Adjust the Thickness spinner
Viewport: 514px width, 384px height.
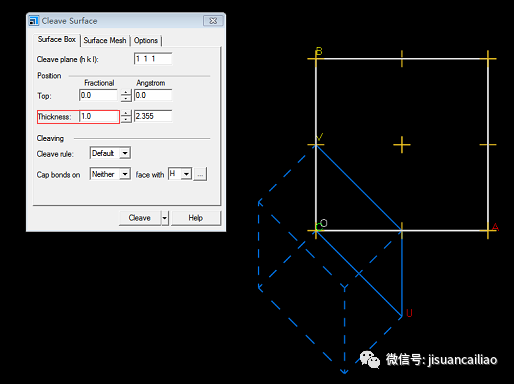(126, 117)
